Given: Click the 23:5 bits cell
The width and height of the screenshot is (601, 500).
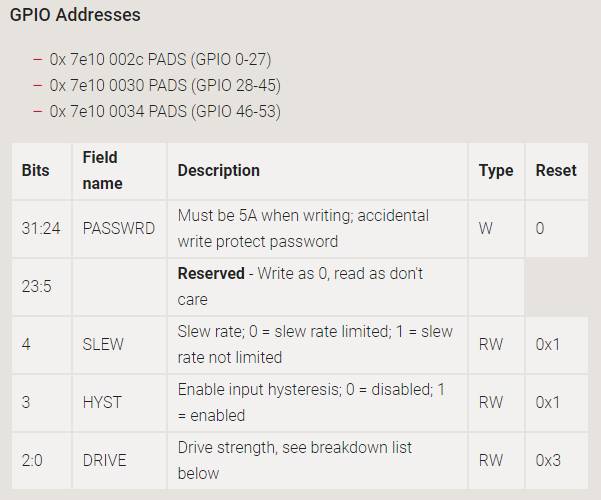Looking at the screenshot, I should [36, 286].
